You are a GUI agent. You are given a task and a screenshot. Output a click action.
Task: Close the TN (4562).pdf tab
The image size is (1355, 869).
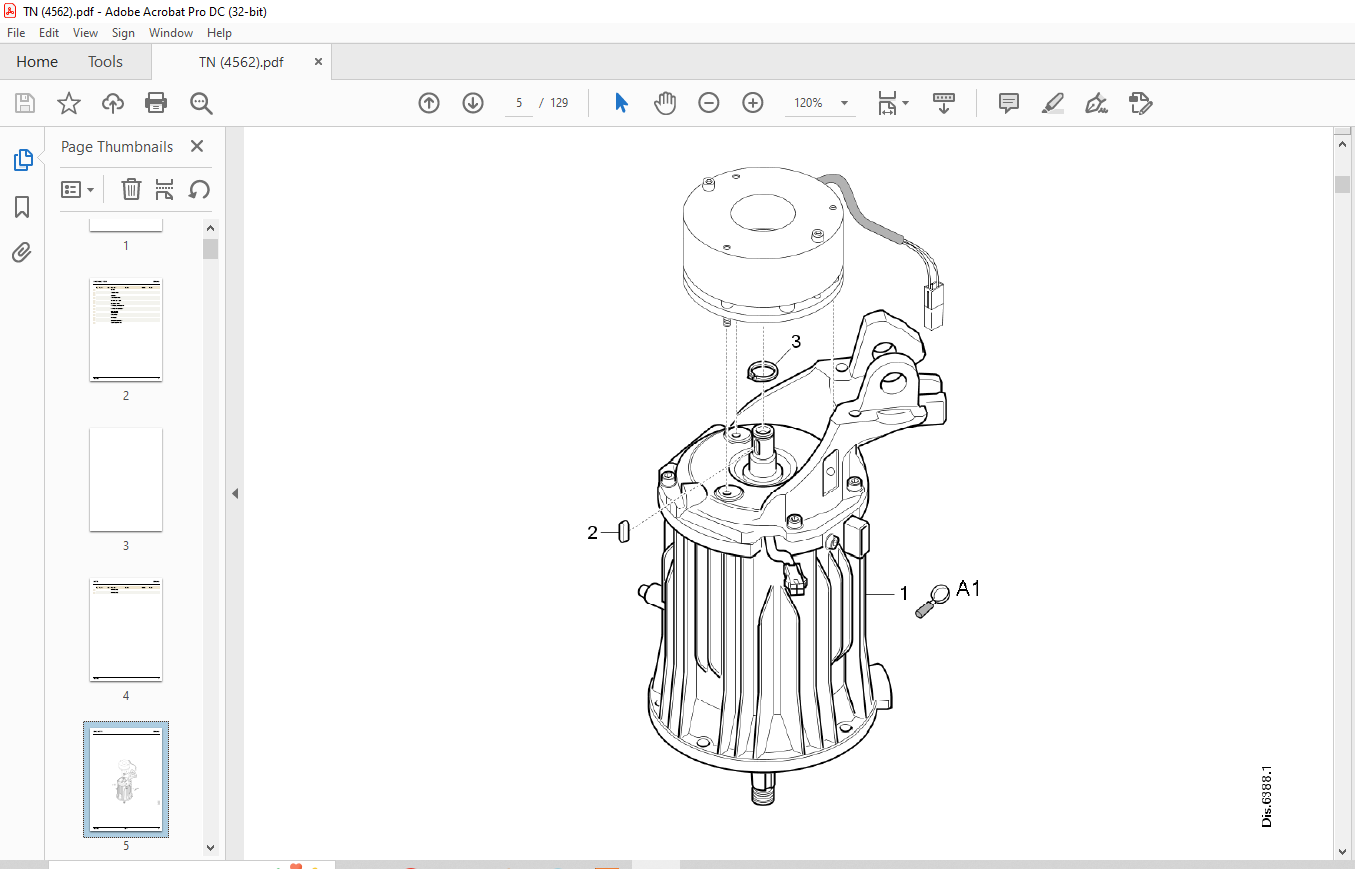(x=319, y=61)
